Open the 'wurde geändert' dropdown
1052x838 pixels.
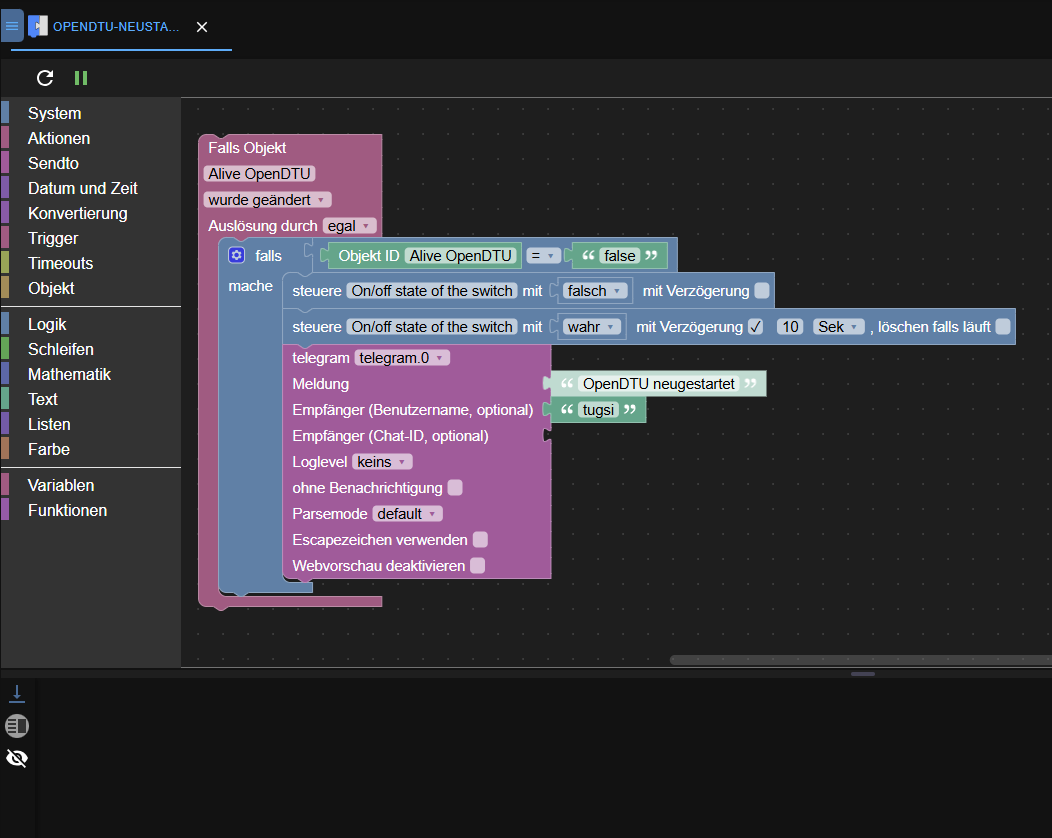[267, 200]
